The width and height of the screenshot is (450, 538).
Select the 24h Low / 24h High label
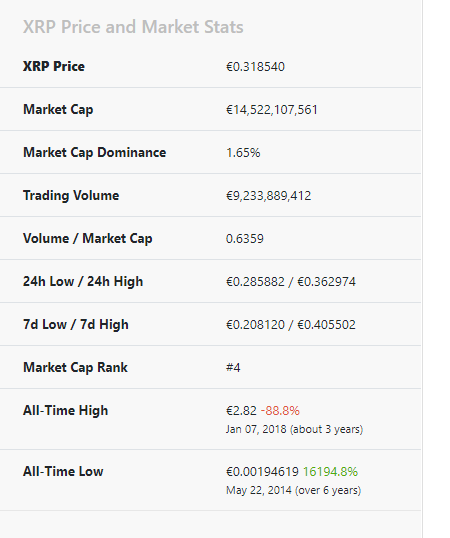(x=83, y=282)
